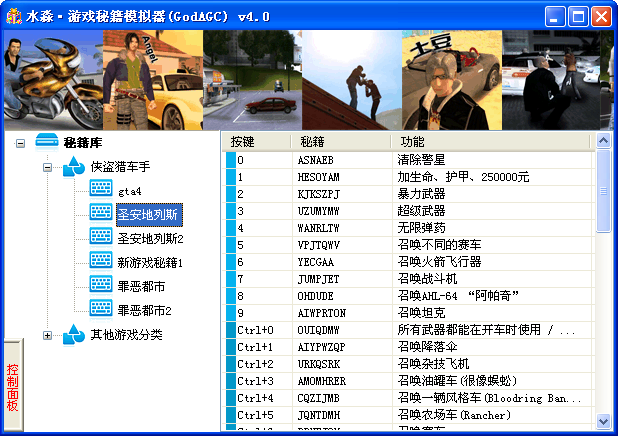Select the 圣安地列斯2 tree item
The height and width of the screenshot is (436, 618).
(x=150, y=239)
